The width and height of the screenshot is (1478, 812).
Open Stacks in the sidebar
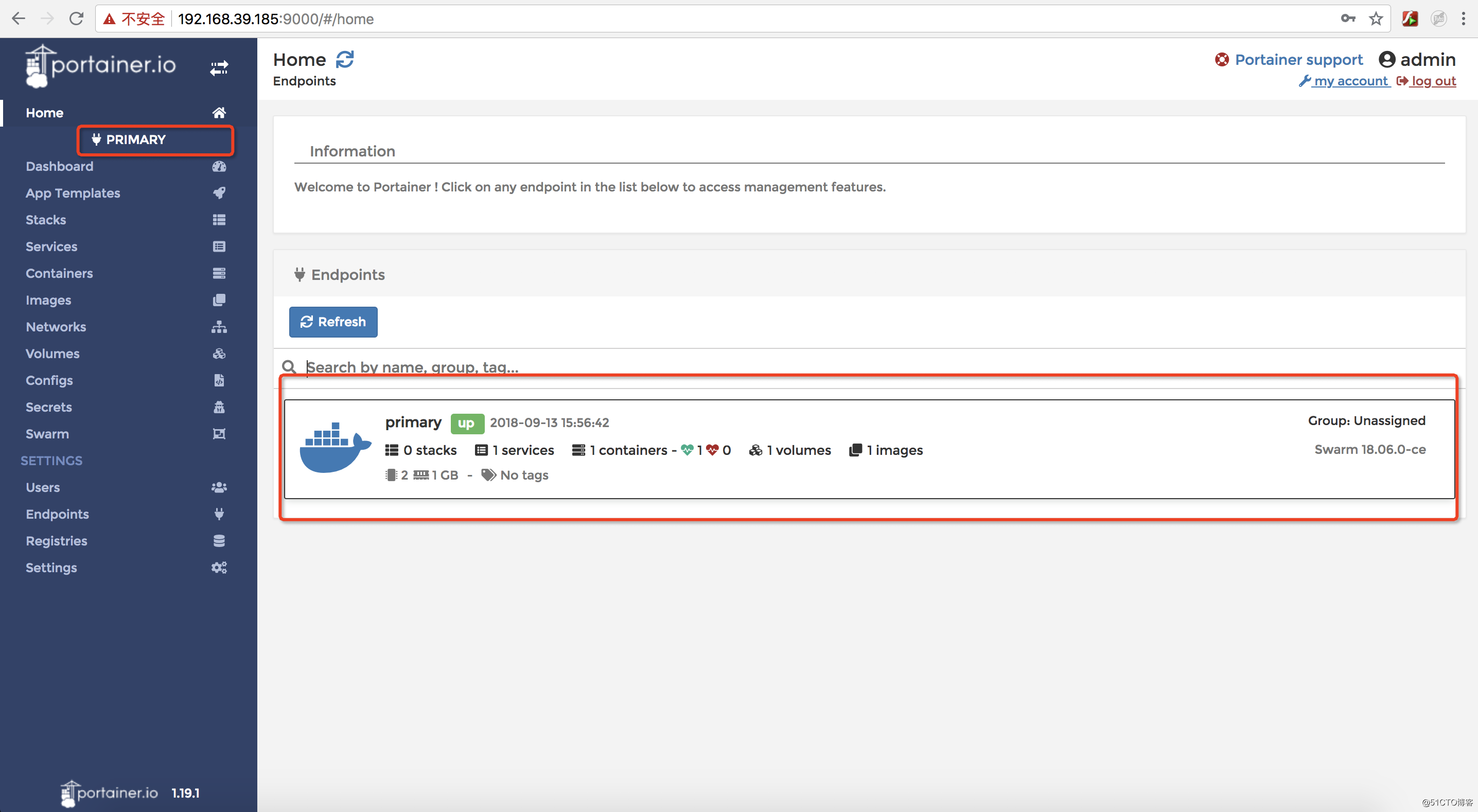[x=46, y=220]
